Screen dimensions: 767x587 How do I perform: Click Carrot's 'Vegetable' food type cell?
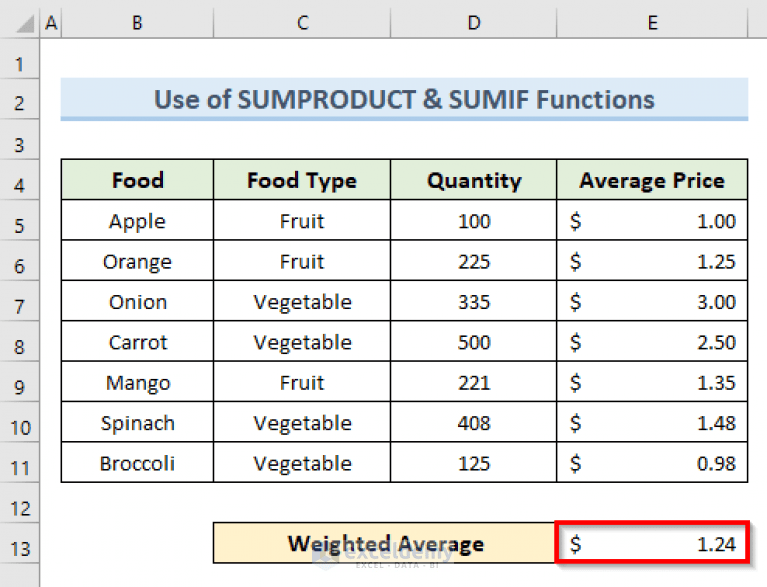302,342
